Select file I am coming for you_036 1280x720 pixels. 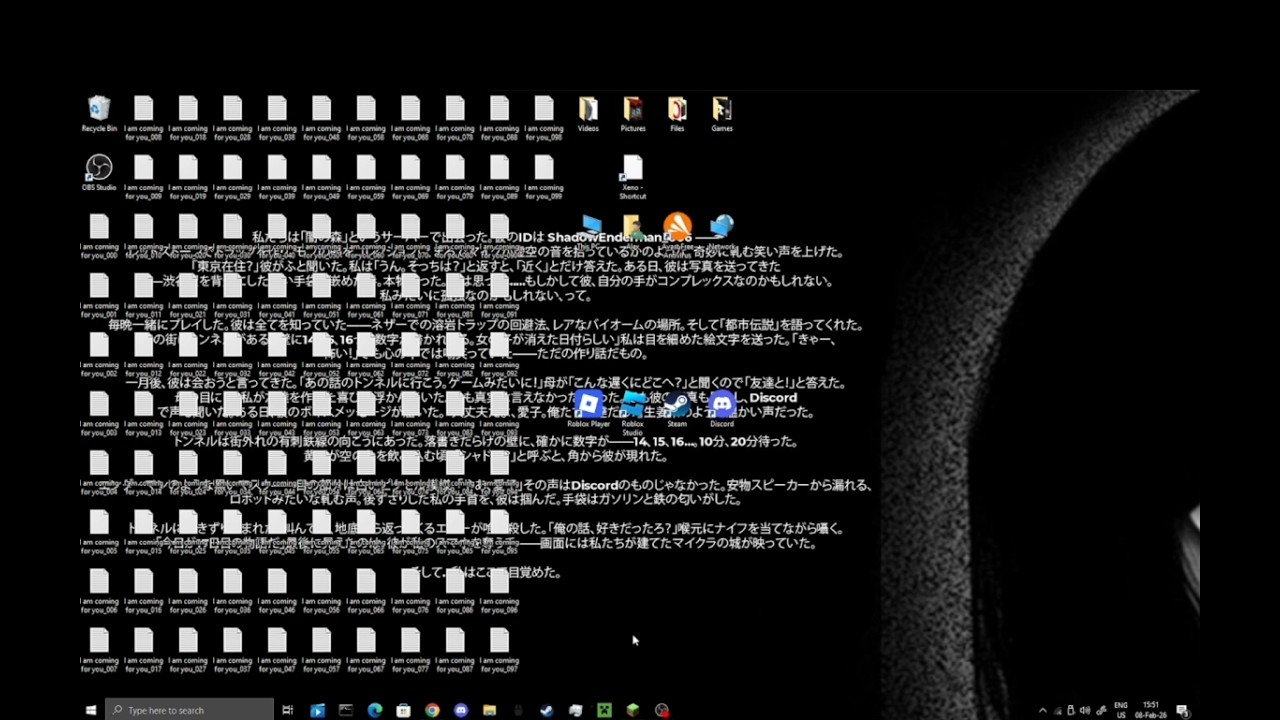(233, 591)
